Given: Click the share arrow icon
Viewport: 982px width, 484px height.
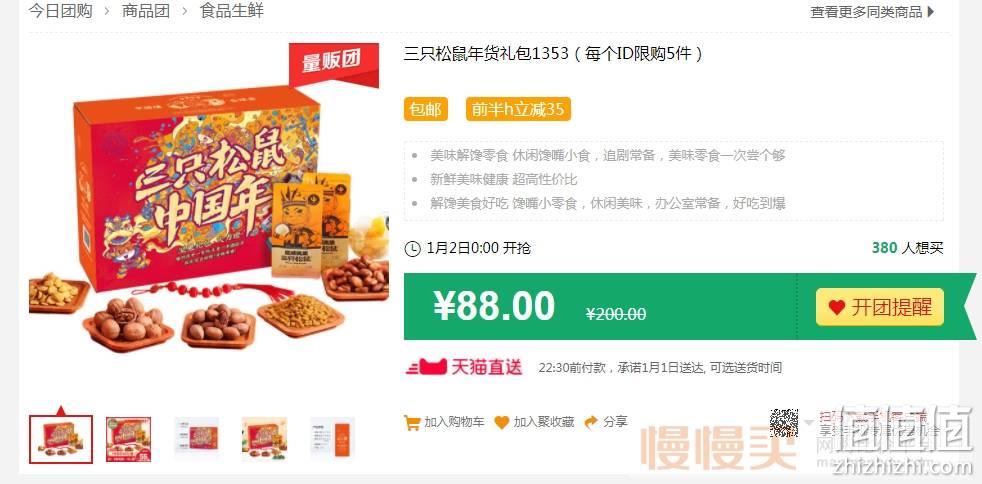Looking at the screenshot, I should [591, 422].
